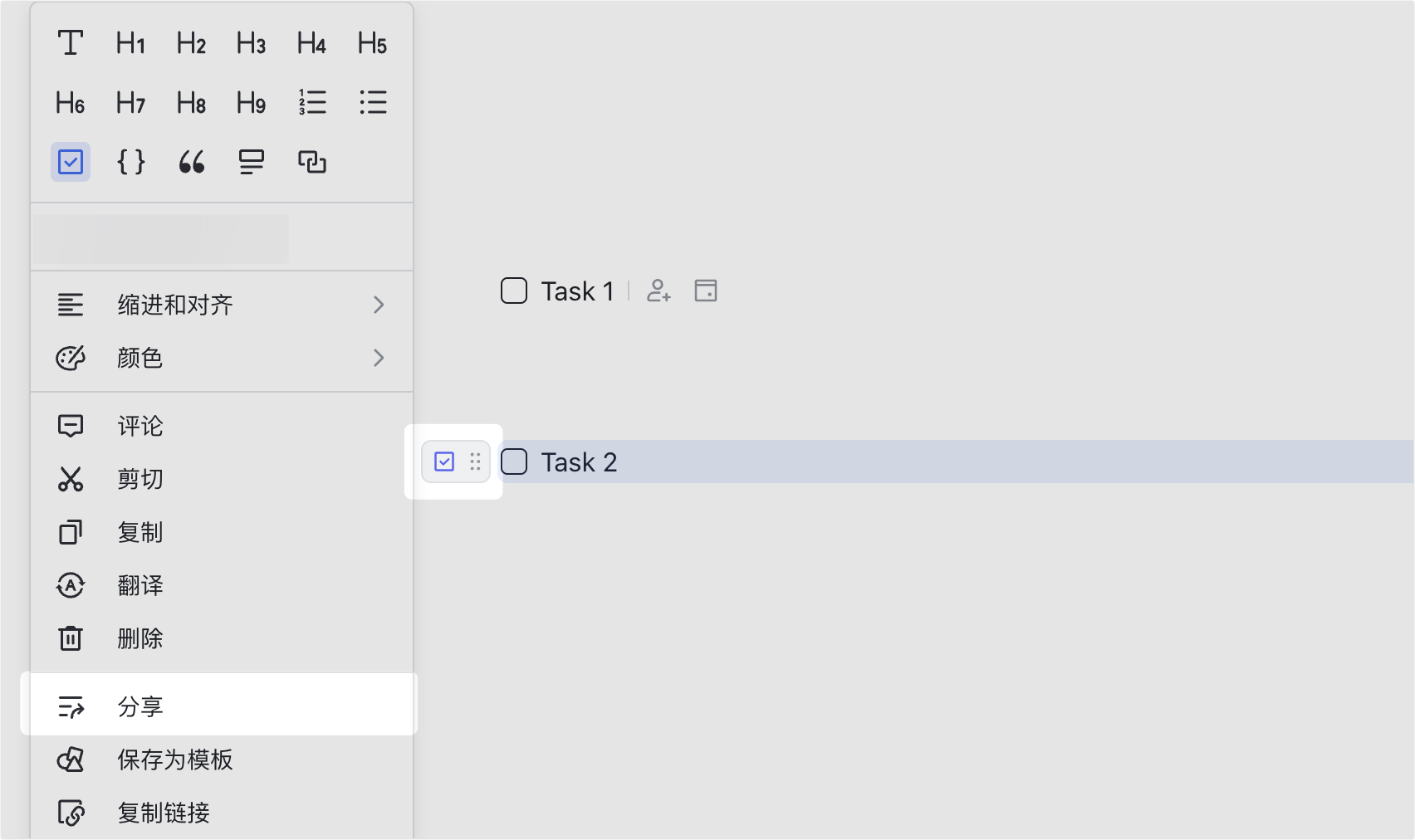Screen dimensions: 1415x840
Task: Choose the H3 heading block type
Action: tap(251, 43)
